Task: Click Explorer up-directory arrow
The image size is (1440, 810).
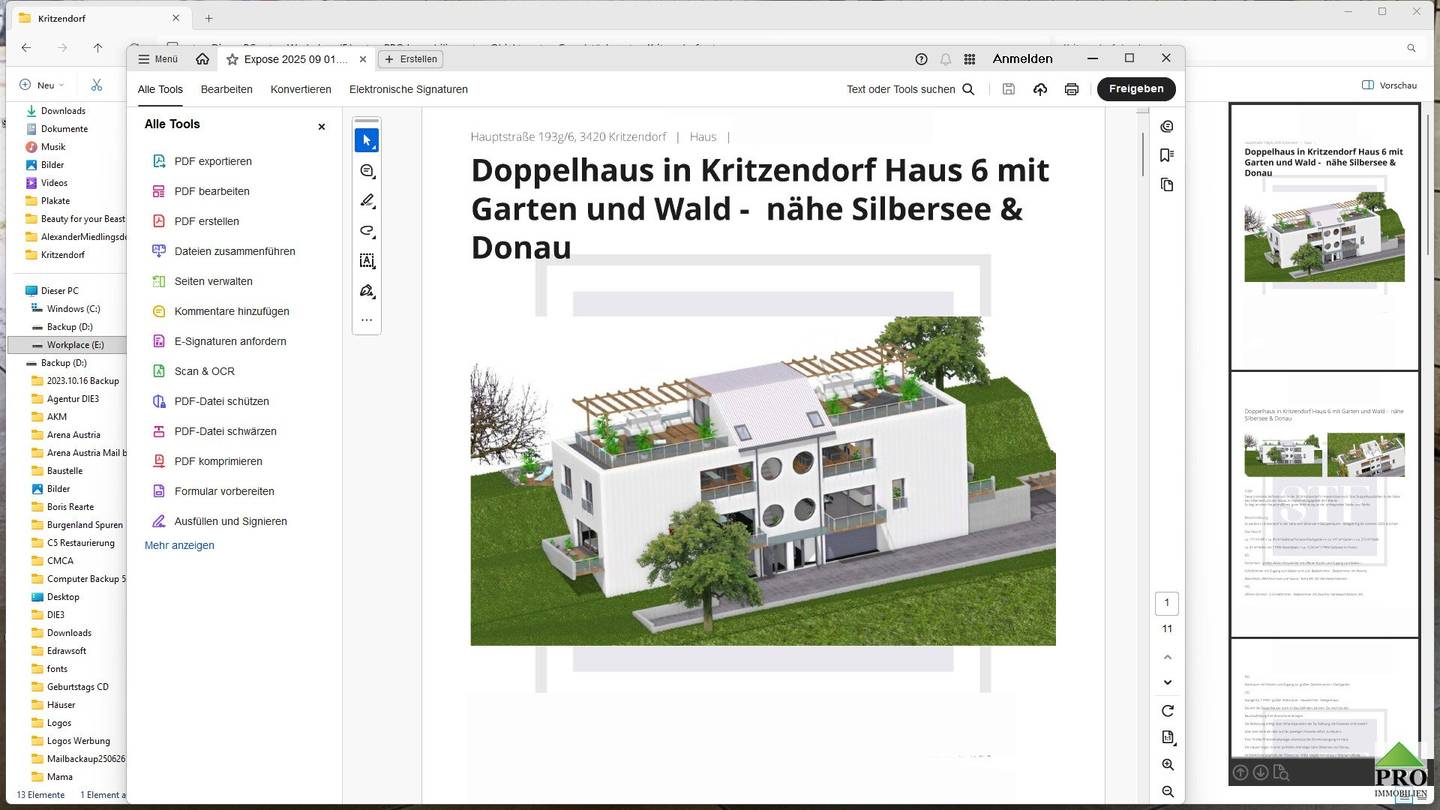Action: tap(97, 47)
